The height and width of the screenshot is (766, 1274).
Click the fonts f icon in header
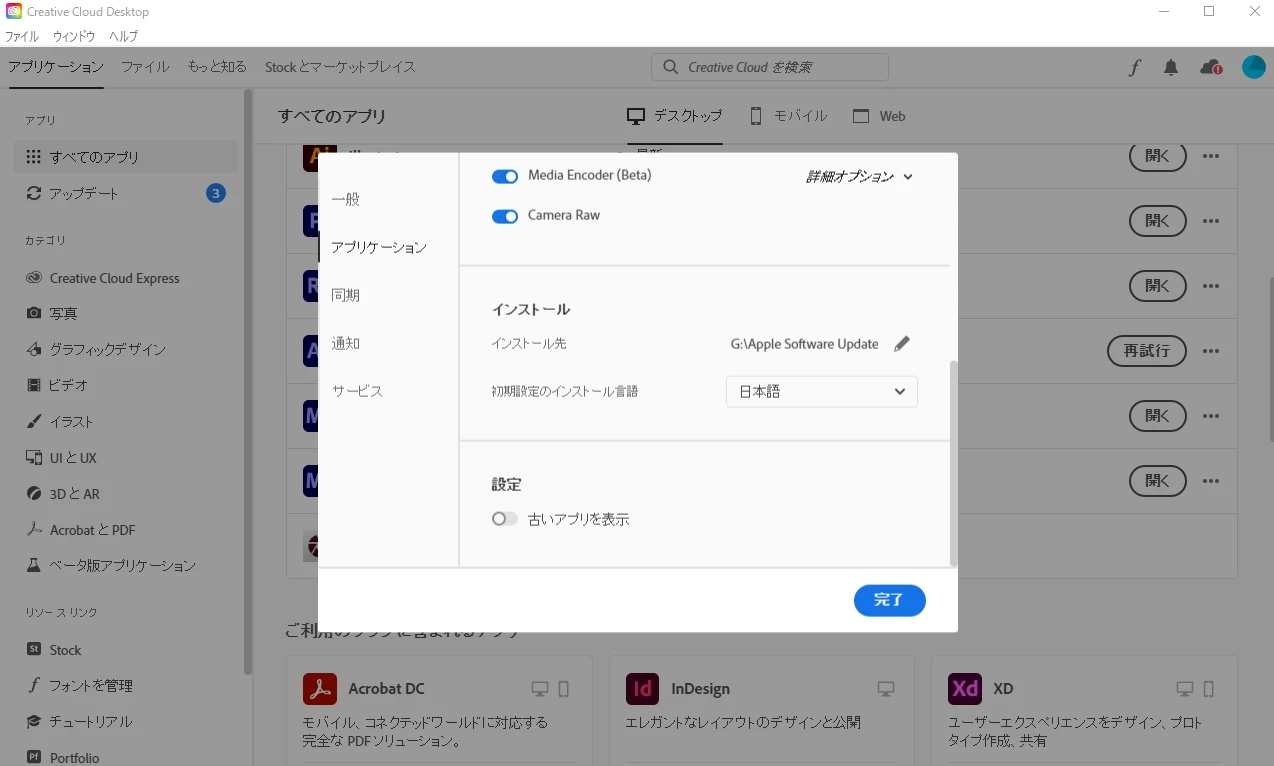pyautogui.click(x=1135, y=67)
